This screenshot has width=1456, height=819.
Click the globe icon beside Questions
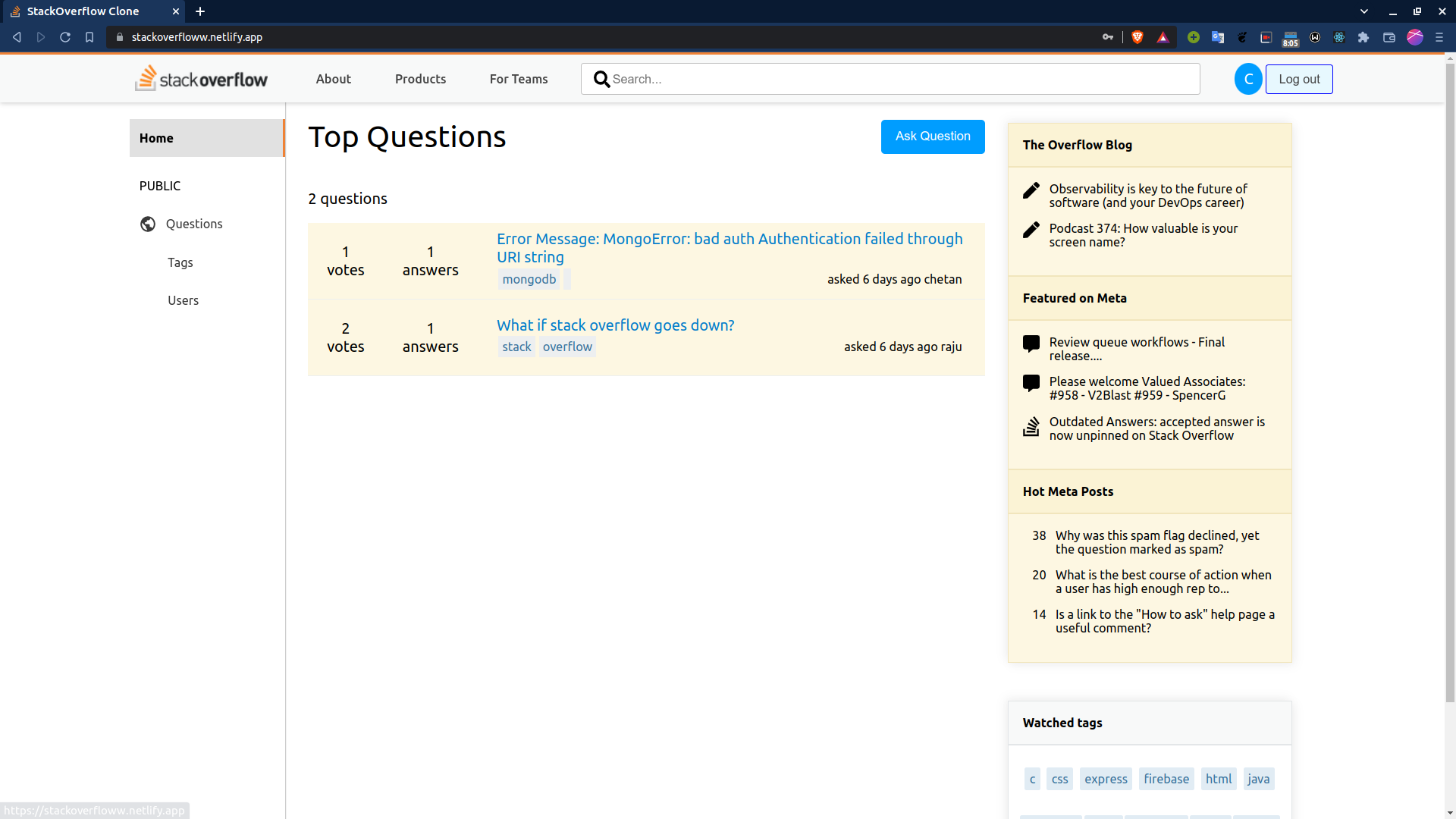[x=148, y=224]
